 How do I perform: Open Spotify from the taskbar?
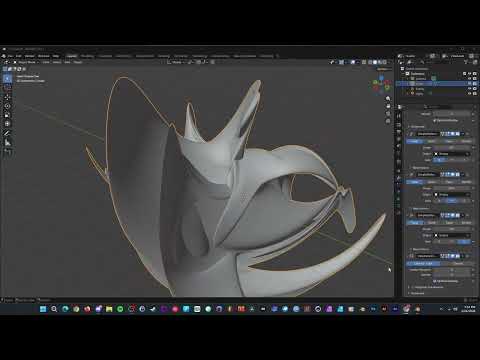[120, 309]
